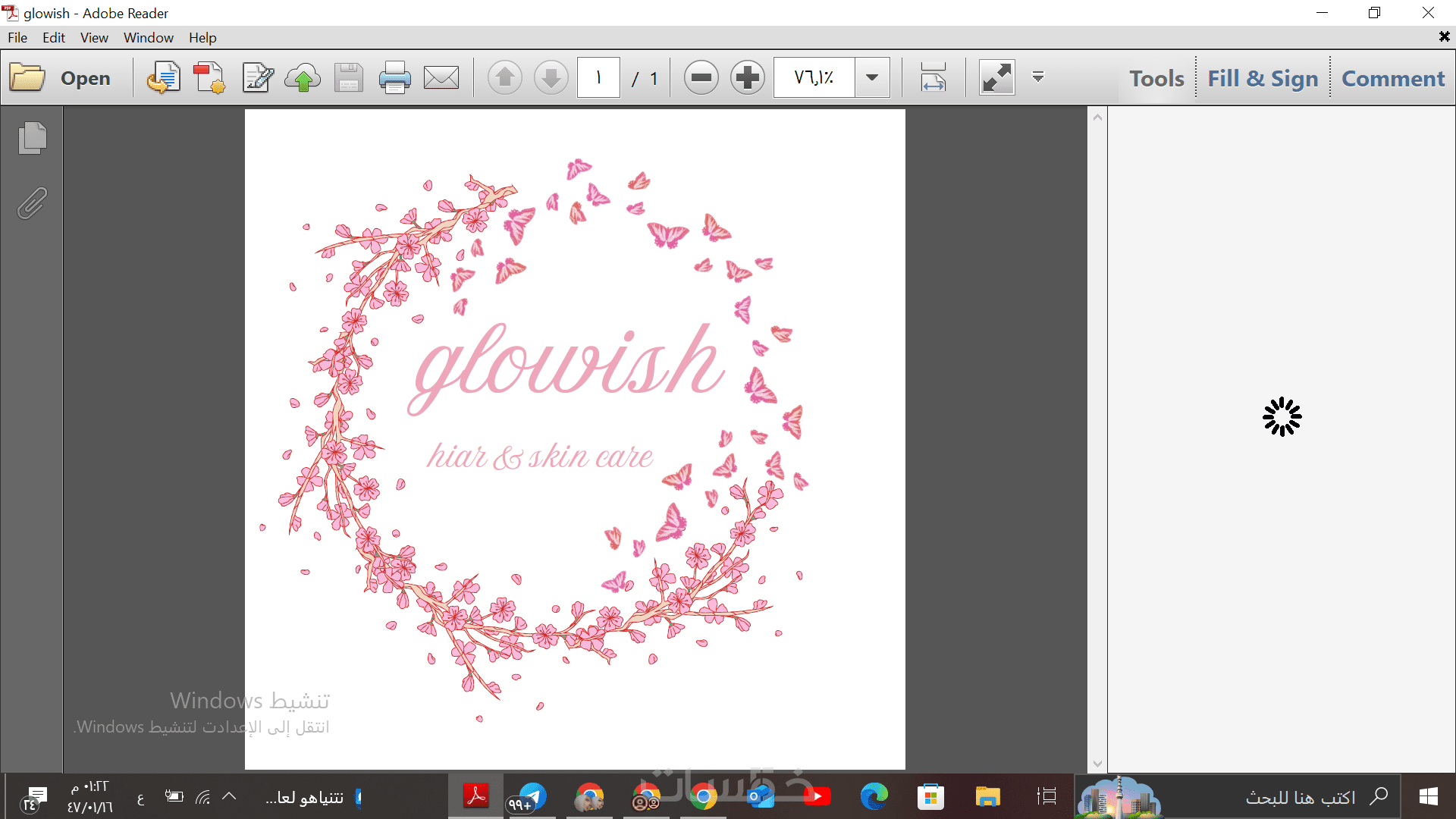
Task: Click the upload to cloud icon
Action: tap(303, 77)
